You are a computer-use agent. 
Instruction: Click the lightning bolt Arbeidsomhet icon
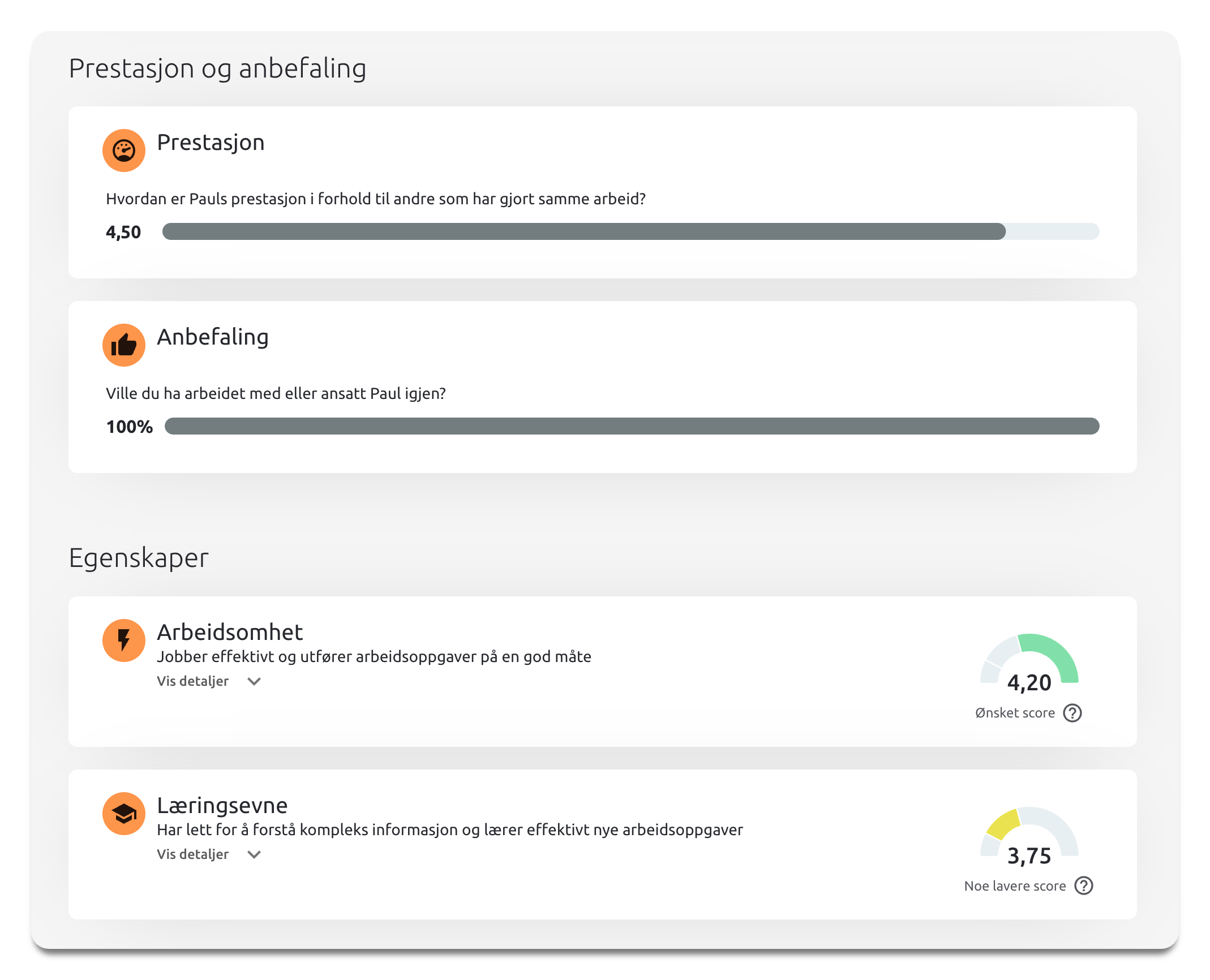click(124, 641)
